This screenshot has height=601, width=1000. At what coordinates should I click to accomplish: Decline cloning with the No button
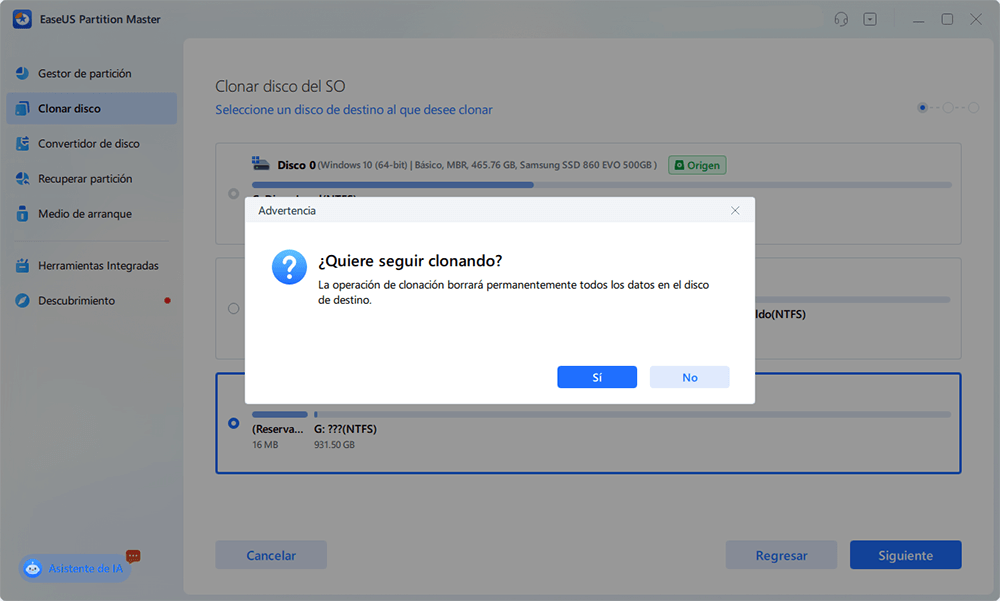click(x=689, y=377)
